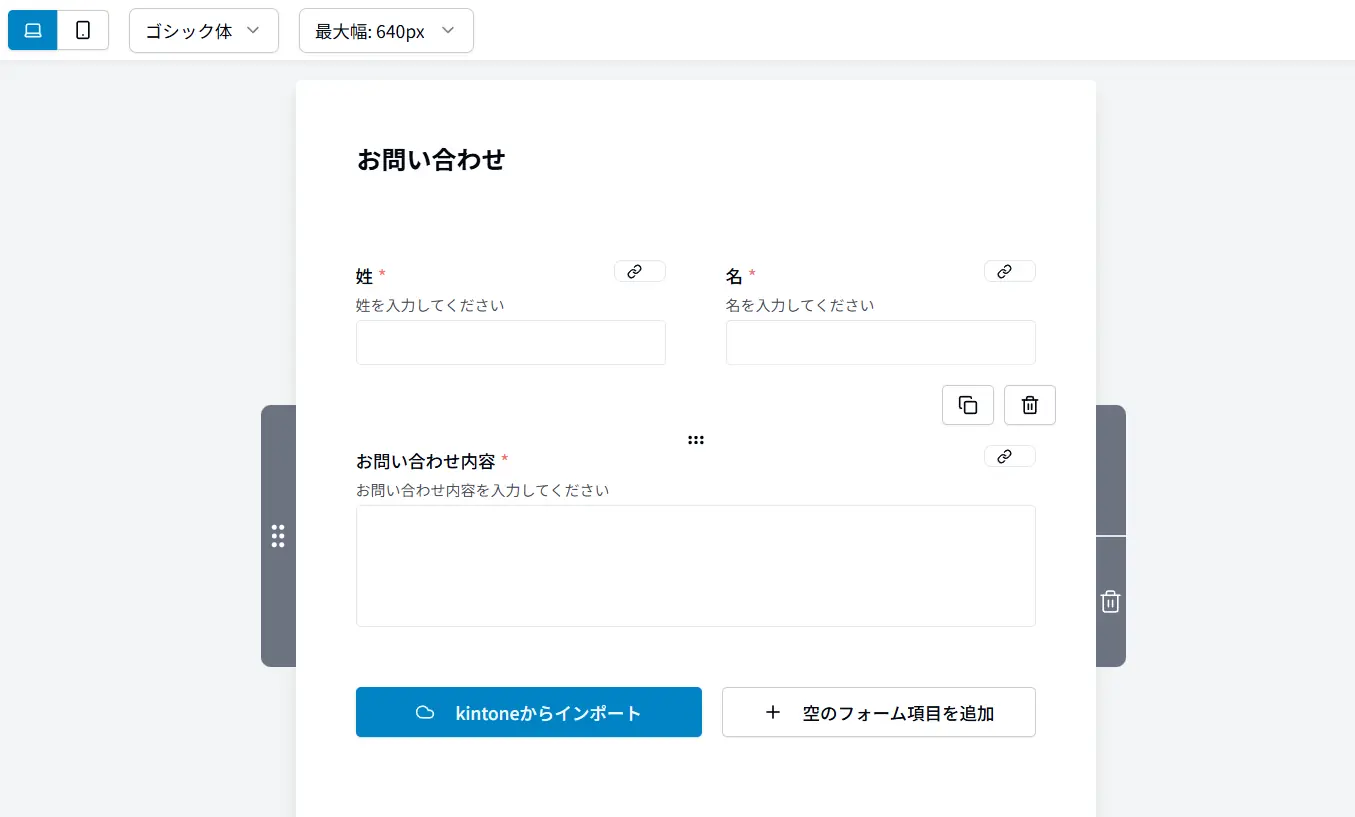Click the link icon next to 姓 field

(x=639, y=271)
